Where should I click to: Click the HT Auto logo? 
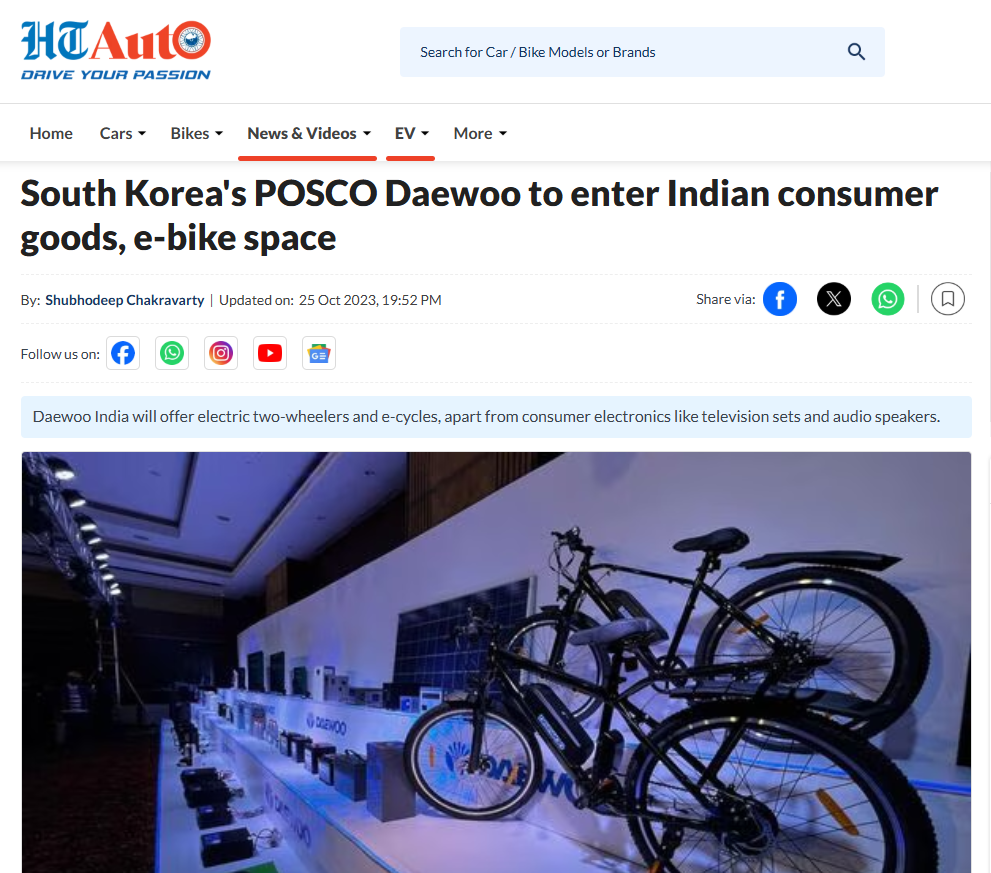tap(116, 50)
